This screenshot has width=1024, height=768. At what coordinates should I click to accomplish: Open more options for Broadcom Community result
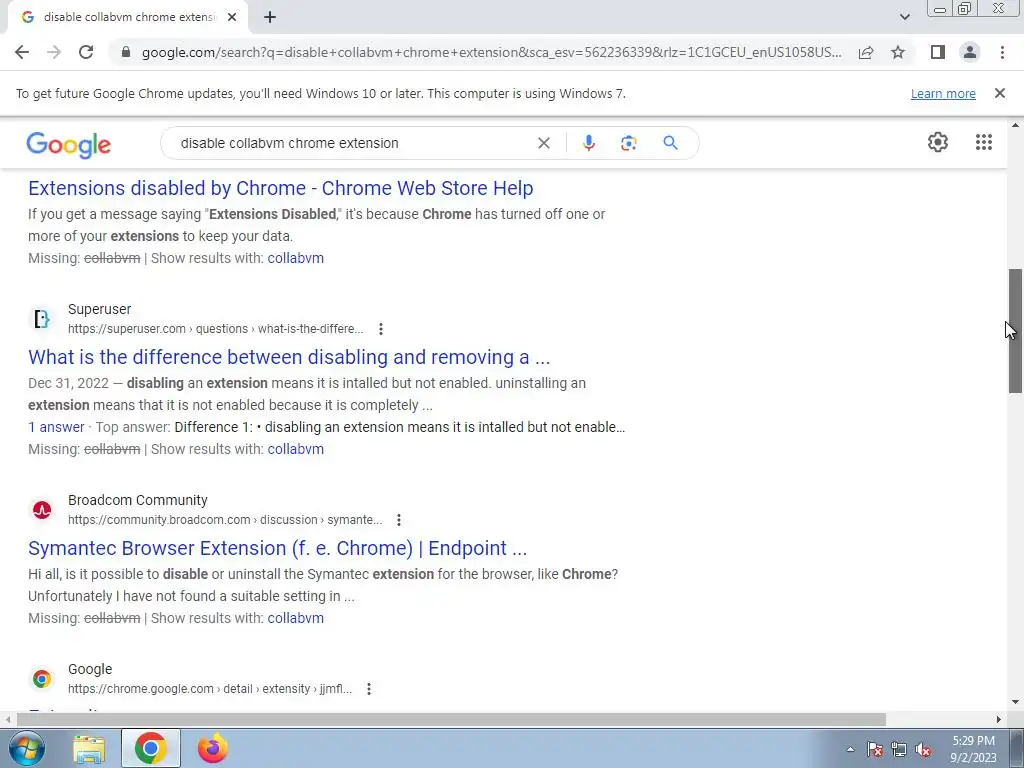[x=399, y=520]
